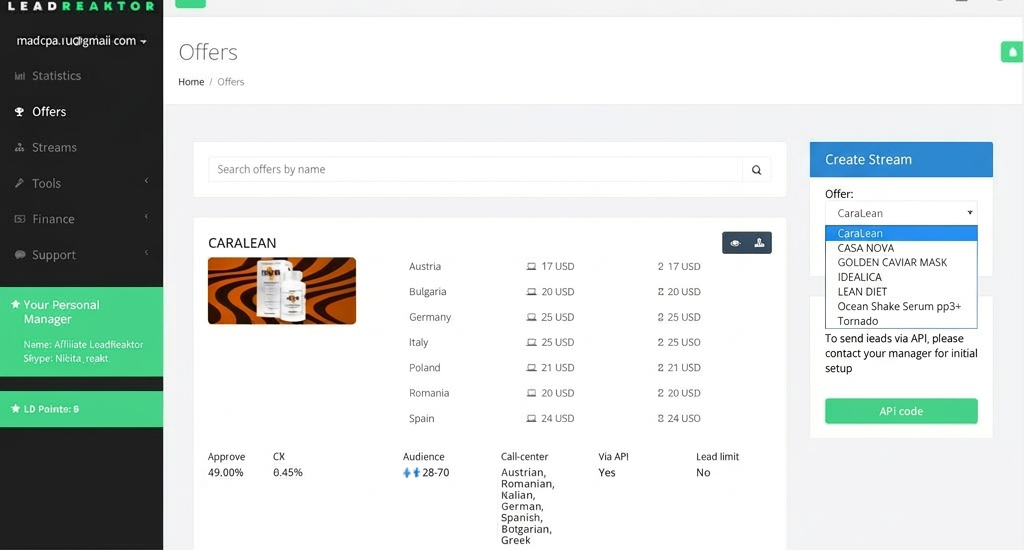Click the API code button
Viewport: 1024px width, 550px height.
[x=901, y=411]
